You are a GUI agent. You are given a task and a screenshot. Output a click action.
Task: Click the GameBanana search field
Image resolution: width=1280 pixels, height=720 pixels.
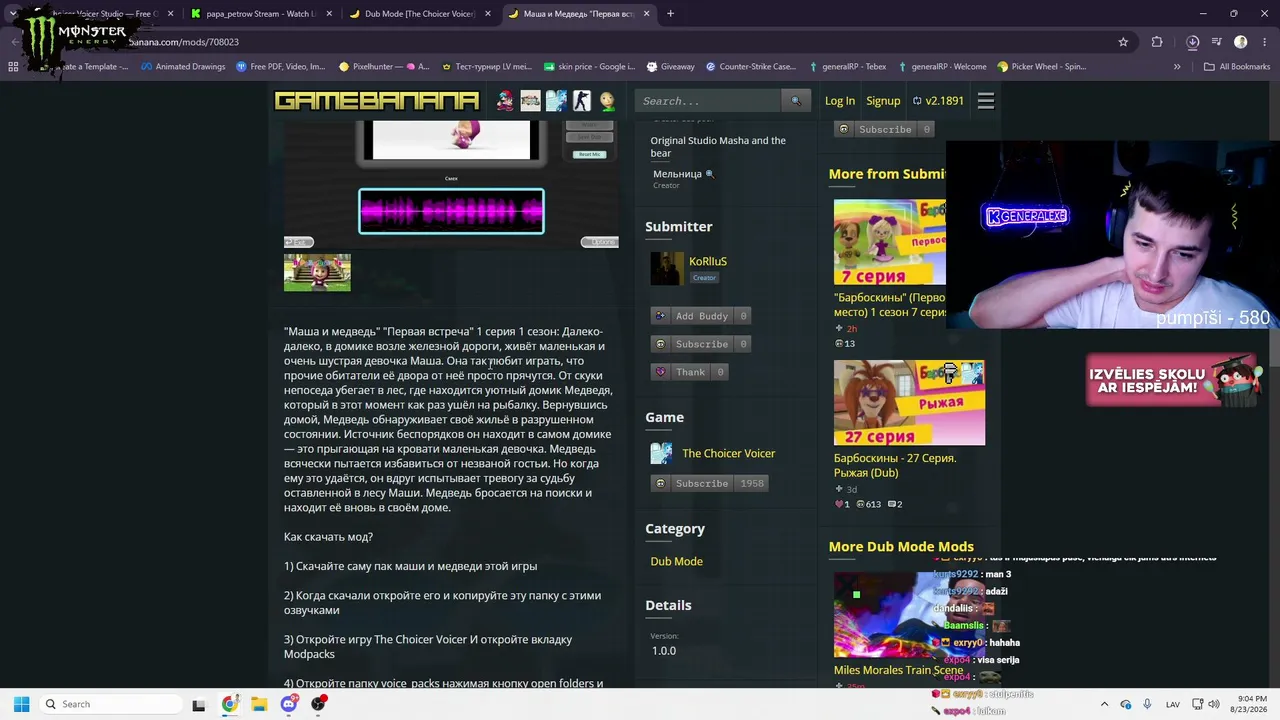tap(708, 101)
